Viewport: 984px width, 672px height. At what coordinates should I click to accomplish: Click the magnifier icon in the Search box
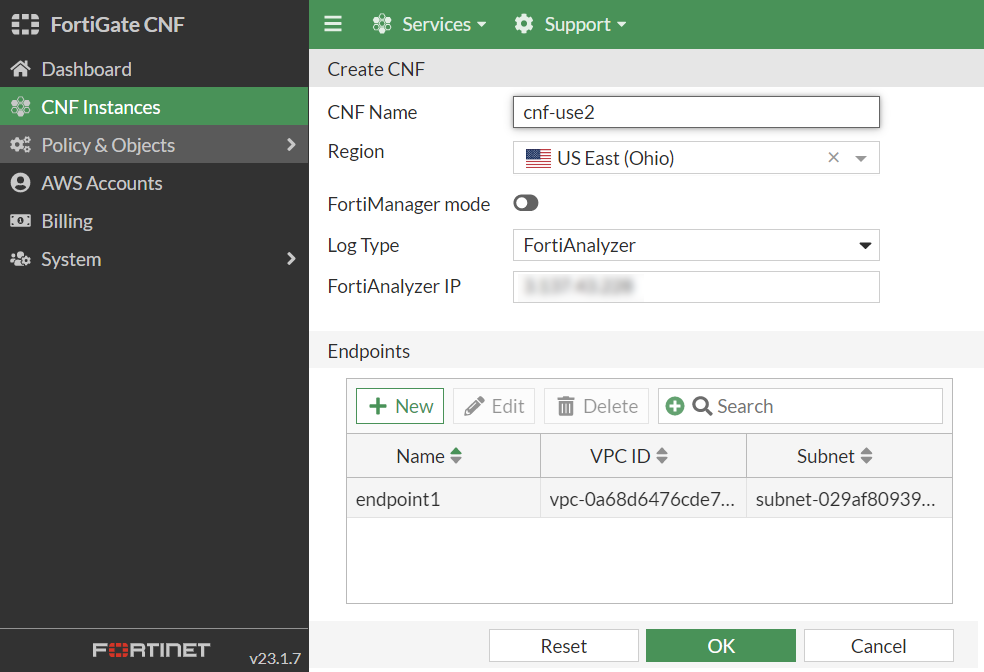pyautogui.click(x=701, y=406)
